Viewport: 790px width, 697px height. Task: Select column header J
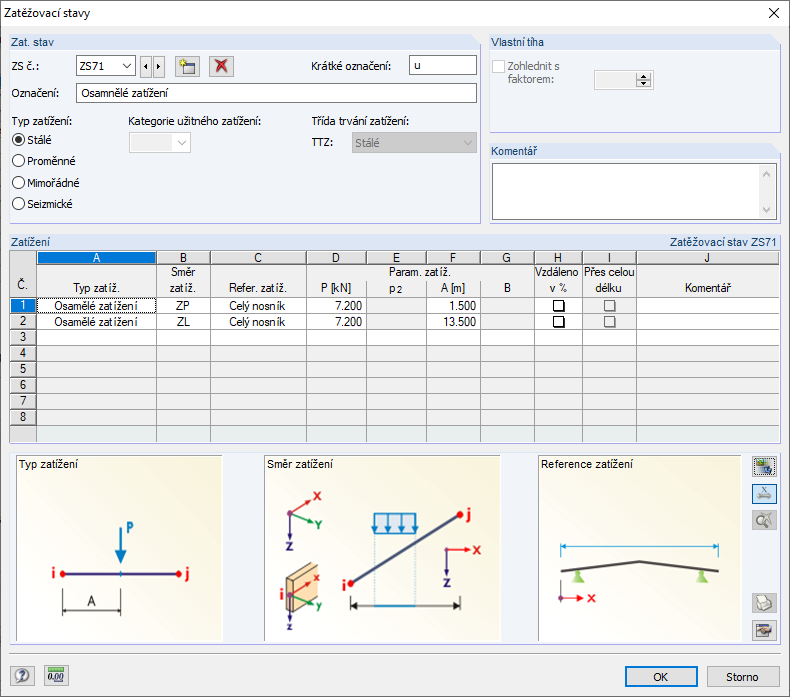click(x=707, y=258)
